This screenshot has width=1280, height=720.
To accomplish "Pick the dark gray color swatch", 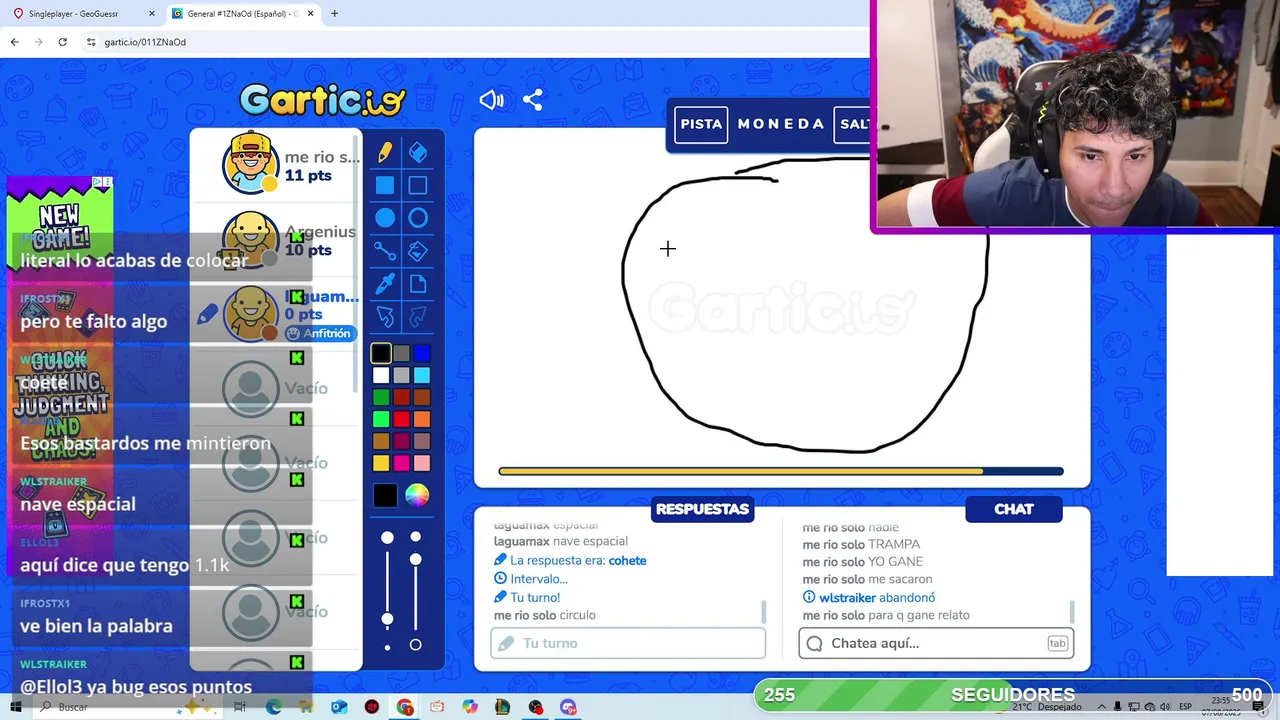I will [401, 353].
